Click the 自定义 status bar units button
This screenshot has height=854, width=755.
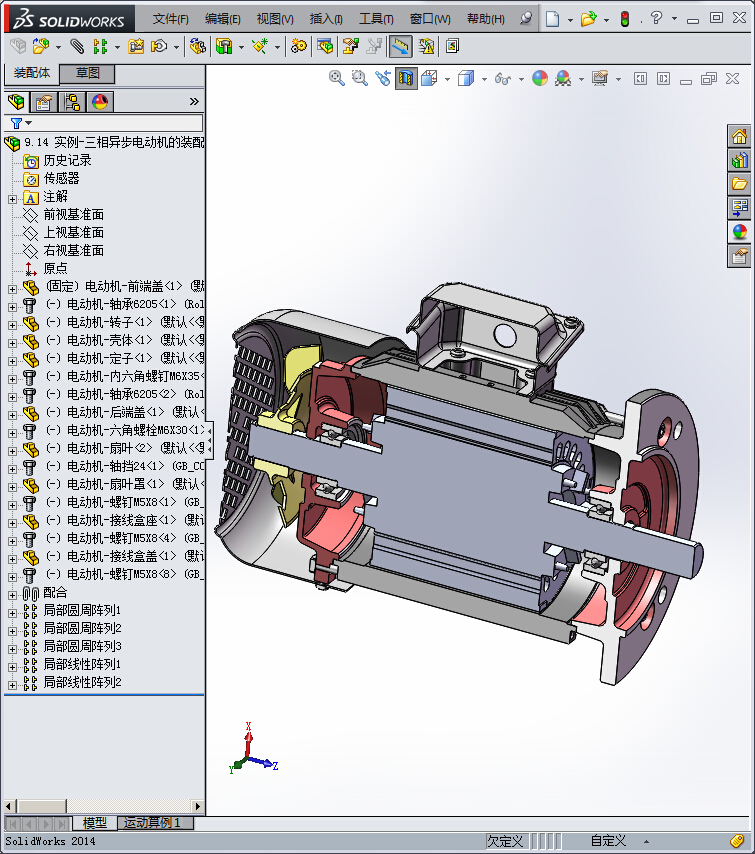click(x=608, y=841)
